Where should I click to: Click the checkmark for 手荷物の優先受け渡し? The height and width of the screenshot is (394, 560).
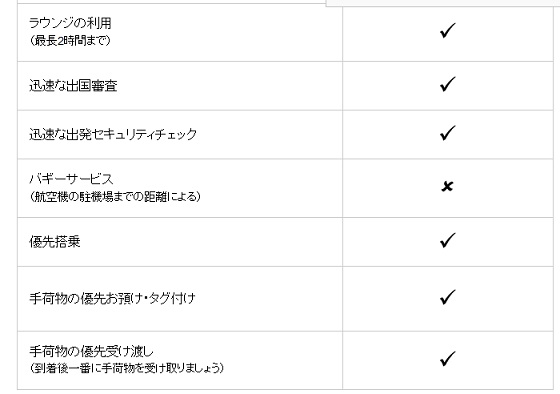[448, 359]
